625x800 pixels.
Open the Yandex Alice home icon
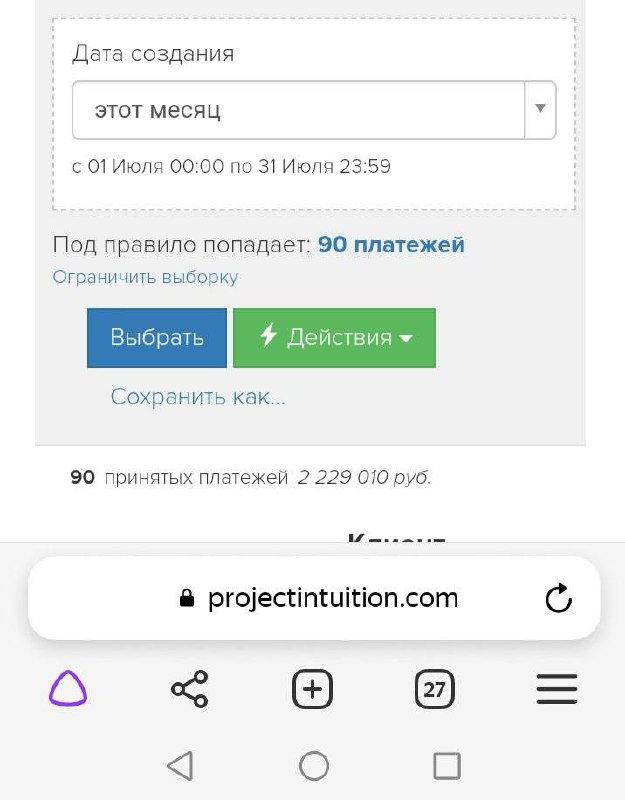pos(68,688)
